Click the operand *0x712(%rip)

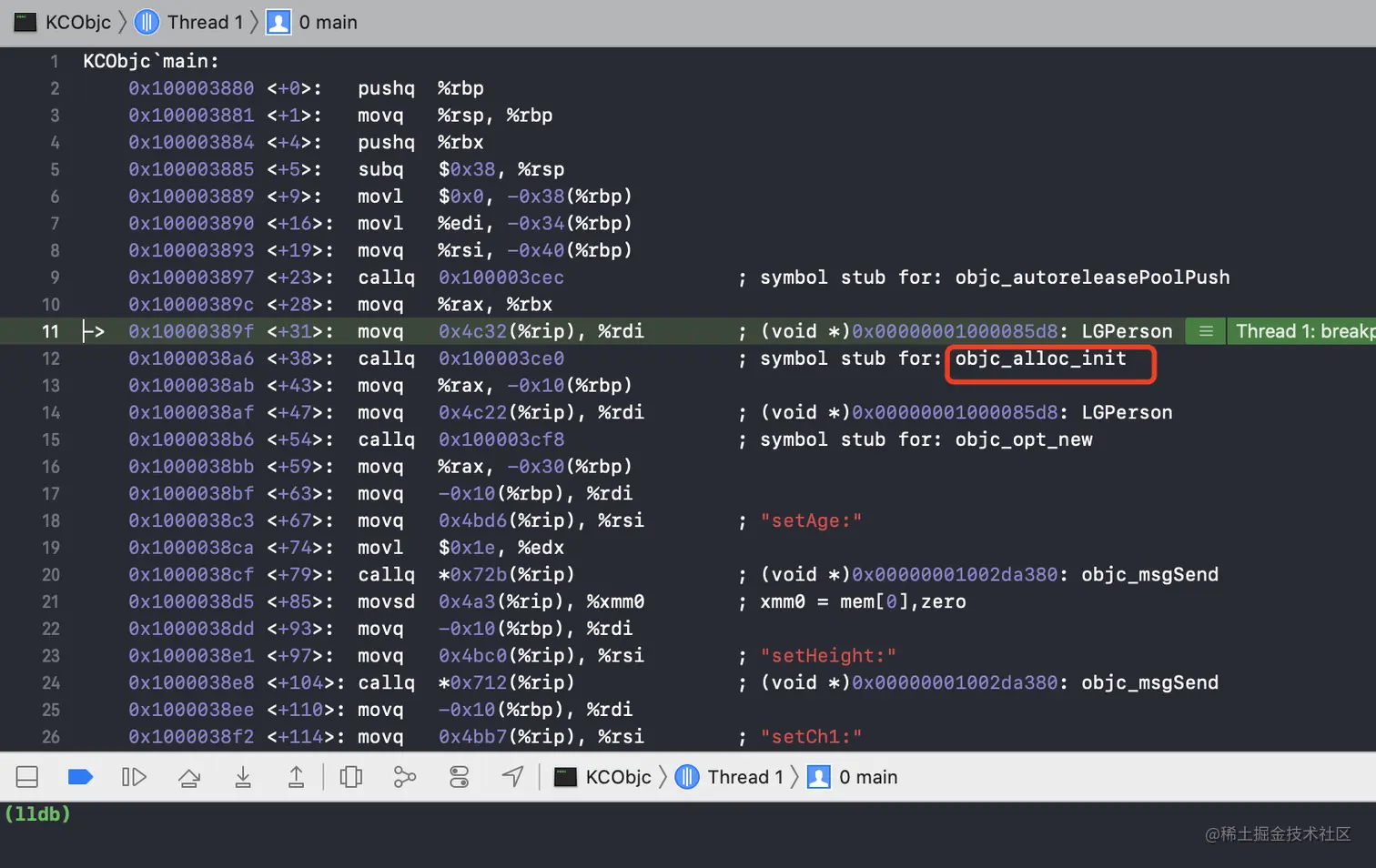[507, 682]
